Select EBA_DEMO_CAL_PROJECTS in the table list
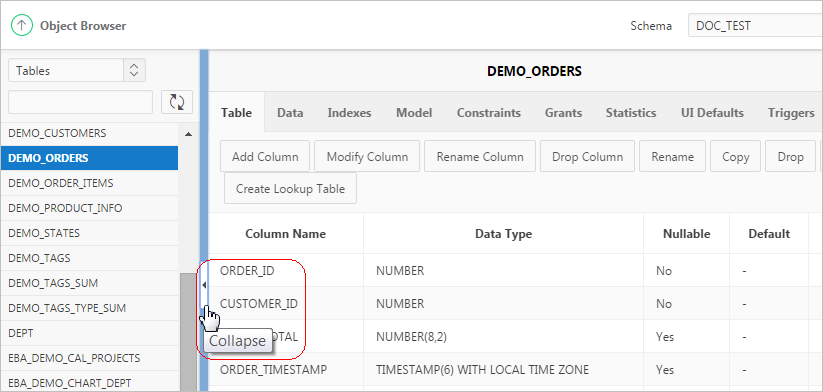The width and height of the screenshot is (823, 392). (x=89, y=358)
